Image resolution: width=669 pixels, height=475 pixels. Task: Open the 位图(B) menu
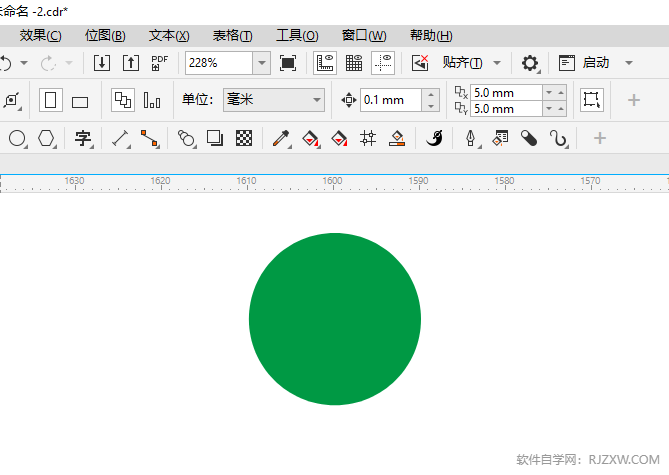pyautogui.click(x=105, y=35)
